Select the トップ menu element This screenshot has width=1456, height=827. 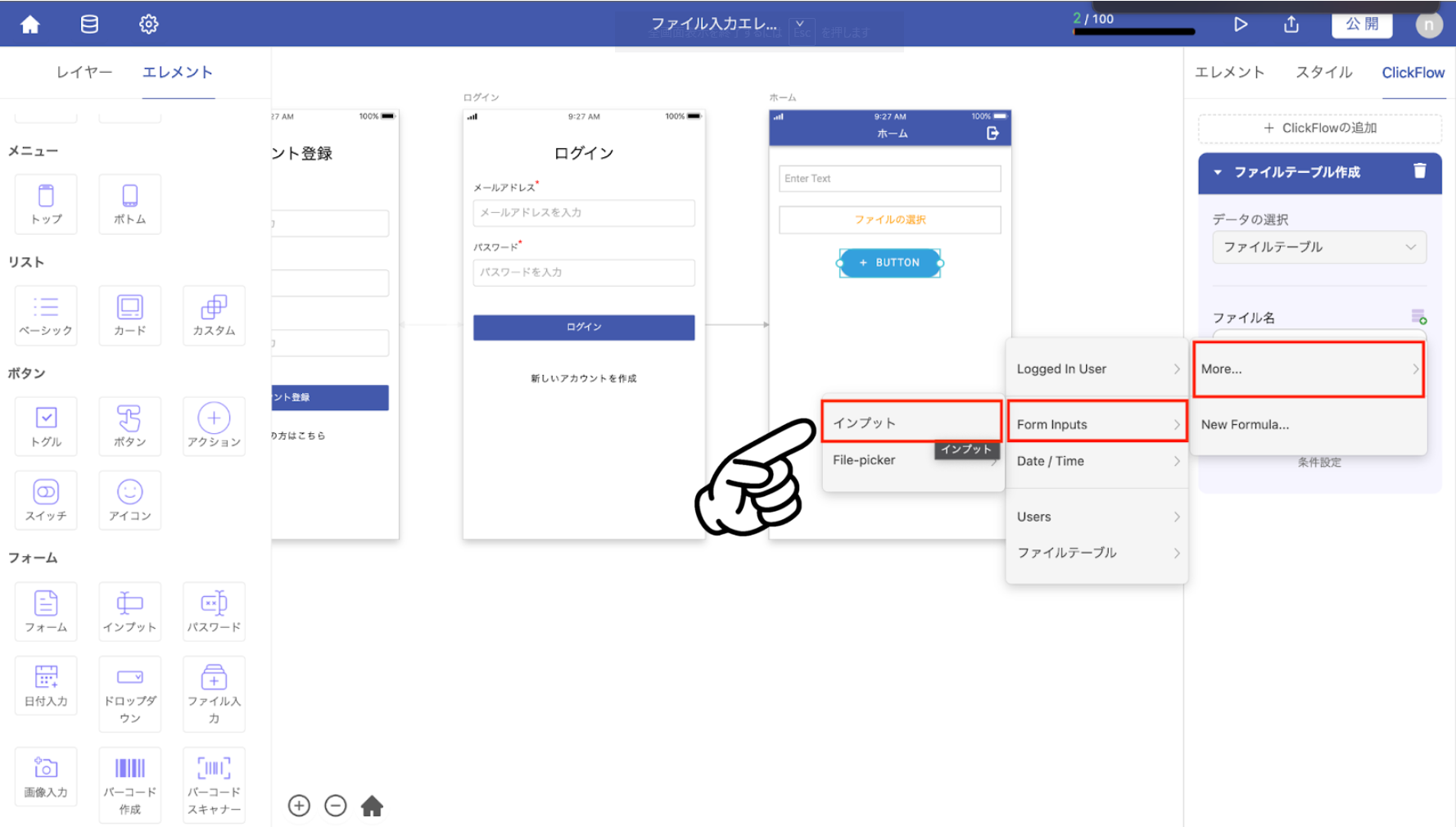point(46,204)
